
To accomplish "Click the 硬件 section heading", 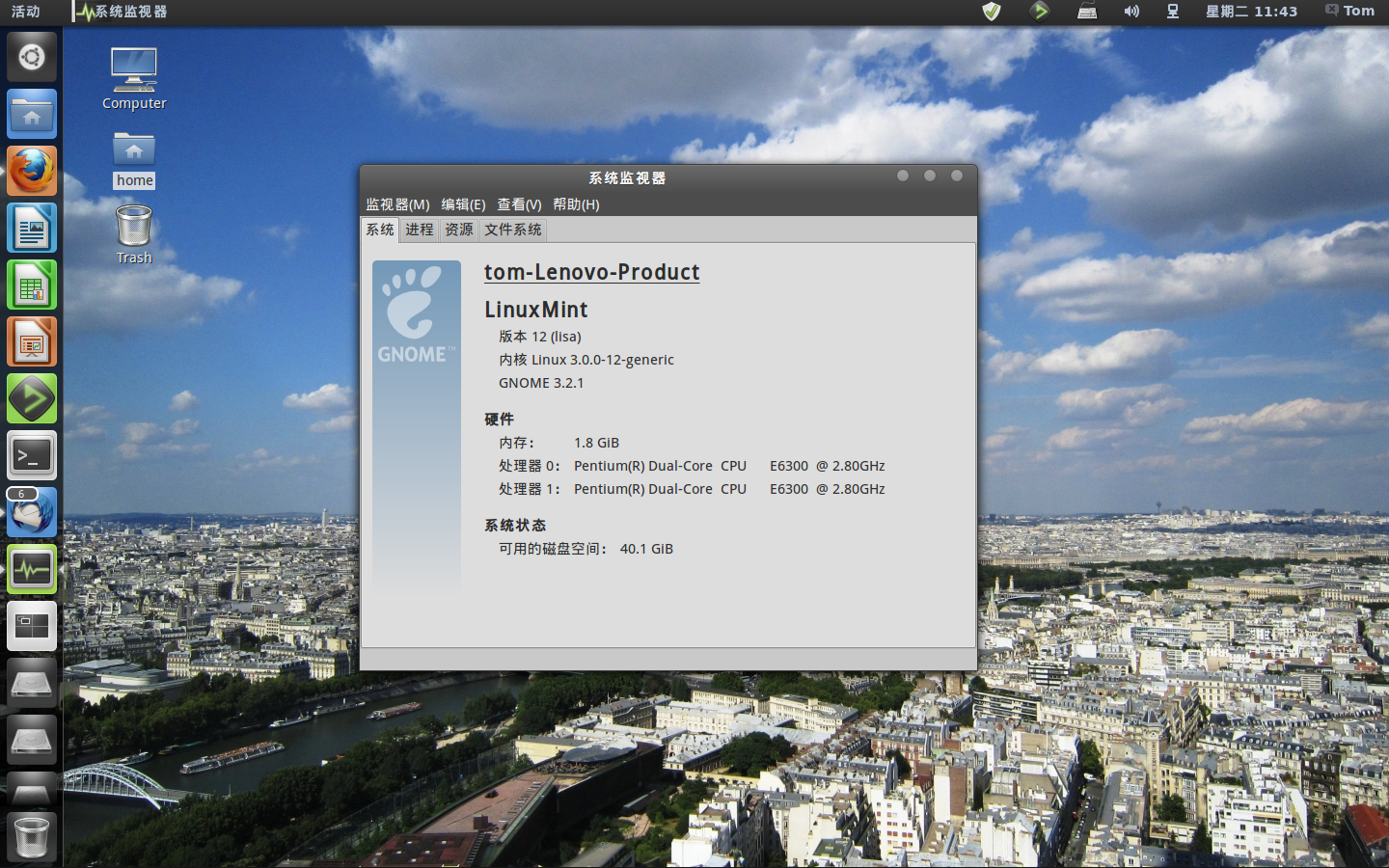I will click(x=499, y=420).
